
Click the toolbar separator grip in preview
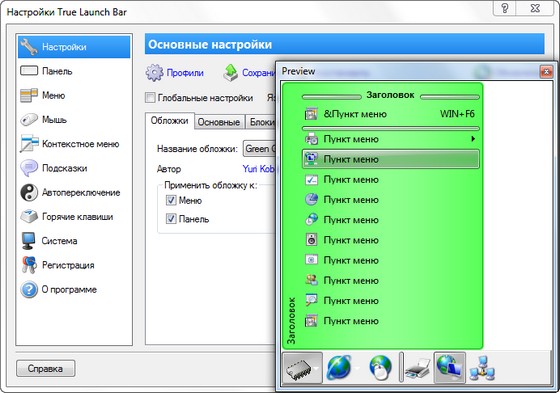click(x=401, y=367)
